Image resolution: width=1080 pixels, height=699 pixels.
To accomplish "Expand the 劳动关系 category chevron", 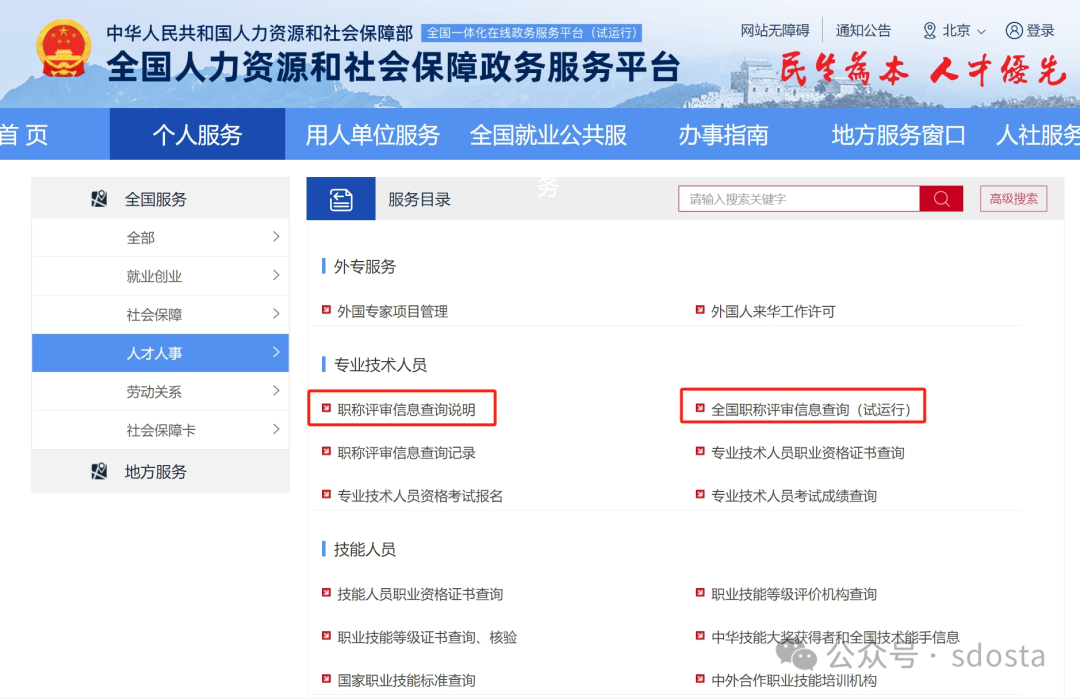I will point(276,391).
